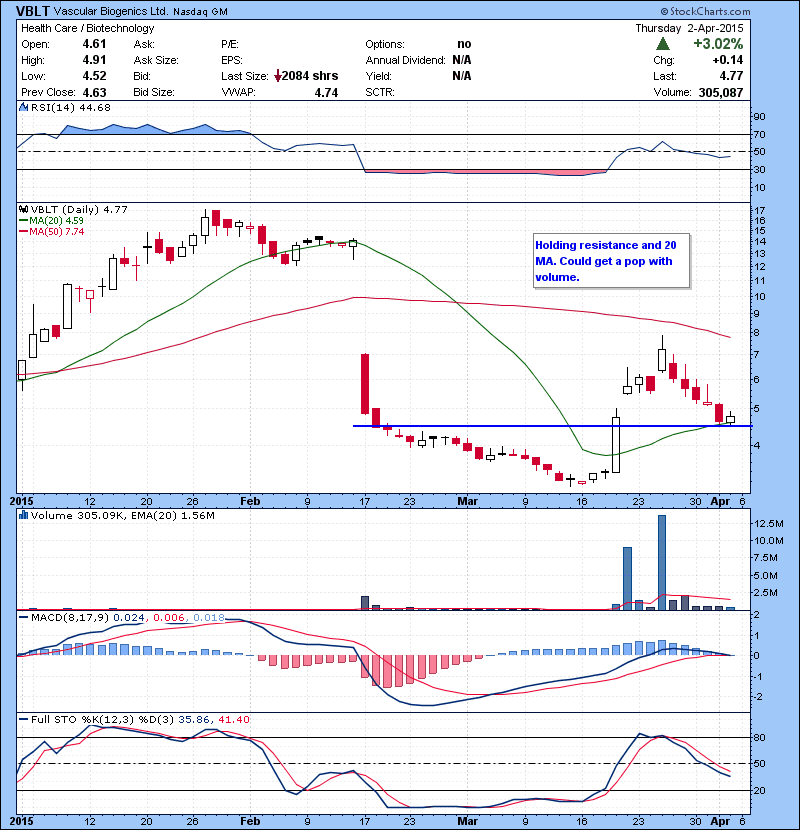Click the StockCharts.com watermark link

tap(705, 11)
